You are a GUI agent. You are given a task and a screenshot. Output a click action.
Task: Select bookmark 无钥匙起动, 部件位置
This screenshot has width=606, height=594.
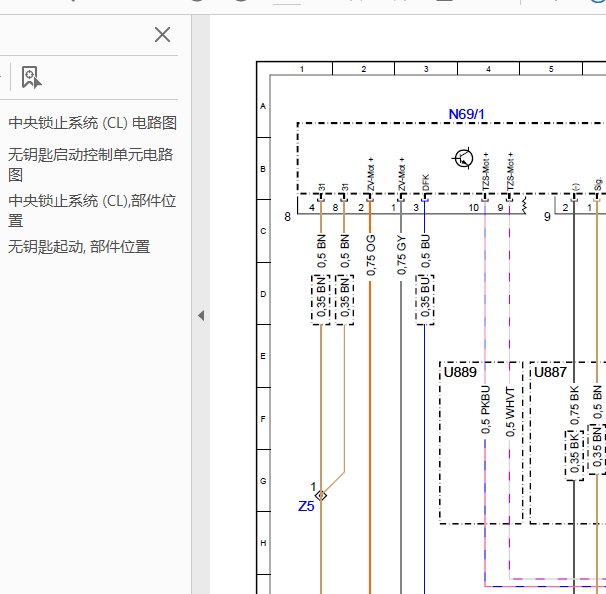point(79,247)
